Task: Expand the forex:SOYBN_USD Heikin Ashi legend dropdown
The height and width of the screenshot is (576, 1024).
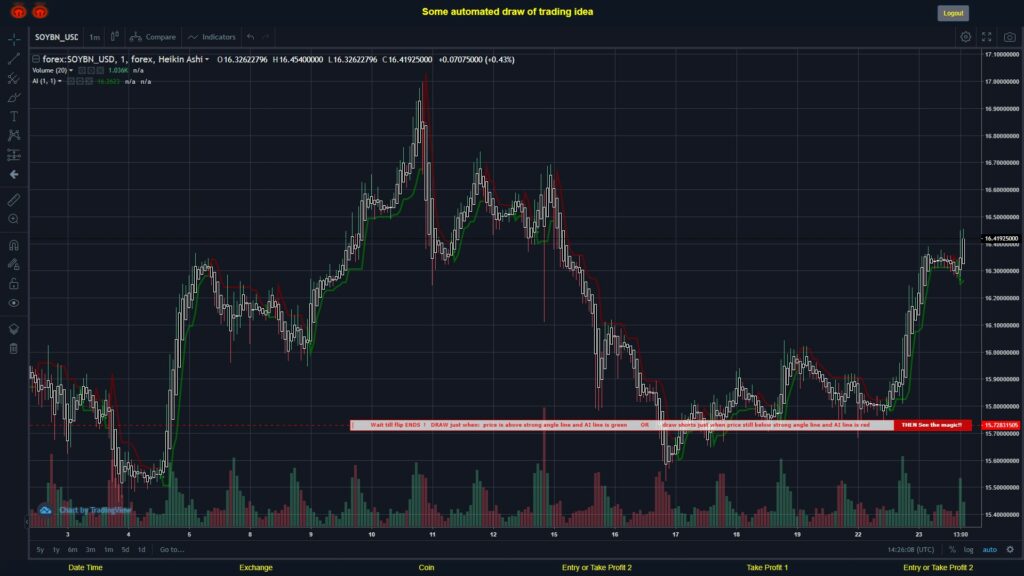Action: pyautogui.click(x=207, y=59)
